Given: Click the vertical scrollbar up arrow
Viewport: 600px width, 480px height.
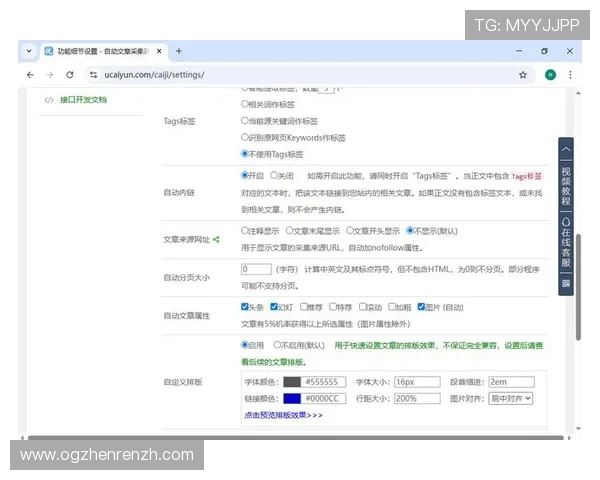Looking at the screenshot, I should coord(578,93).
